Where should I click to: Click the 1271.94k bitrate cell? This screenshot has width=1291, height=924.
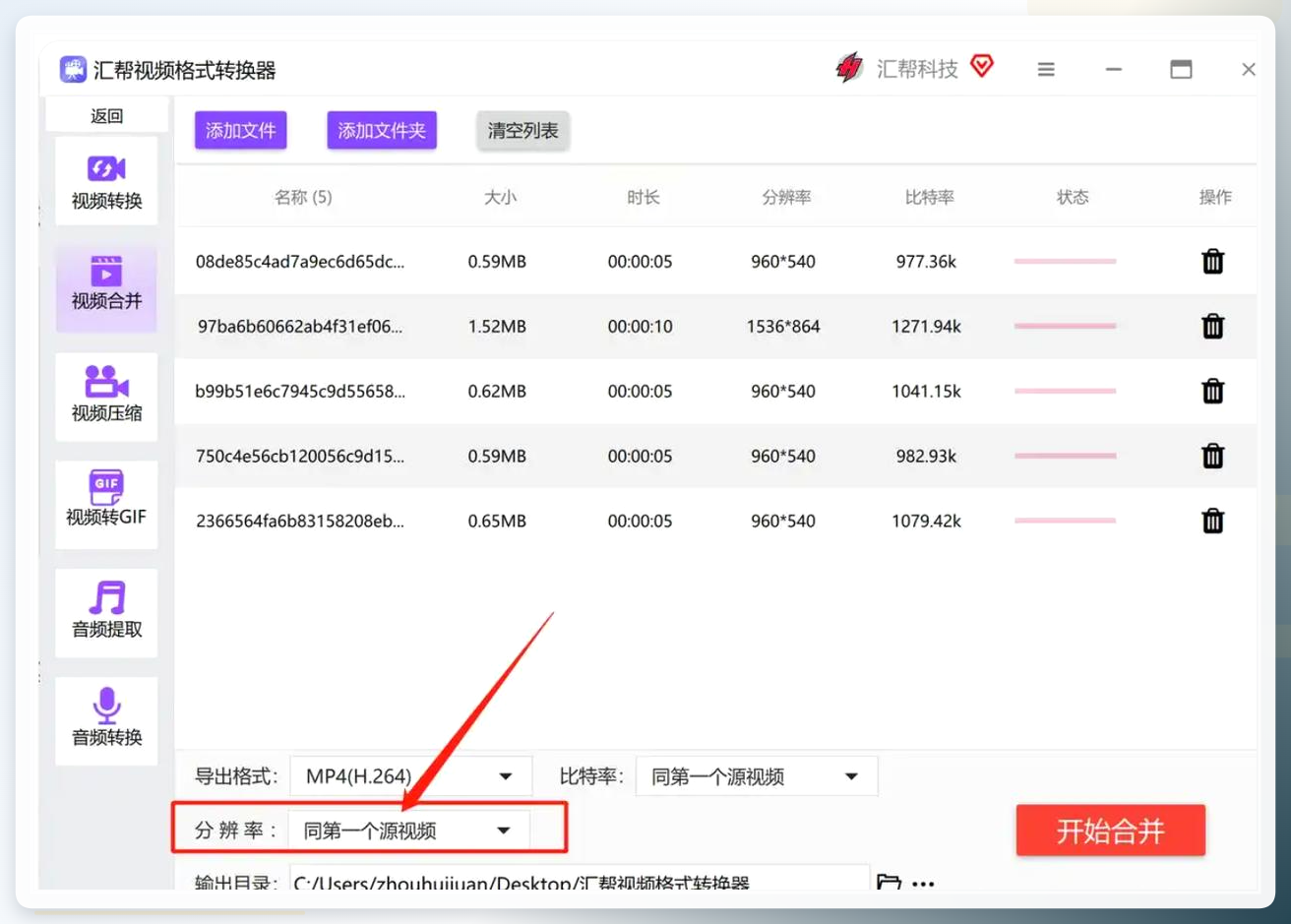point(926,326)
